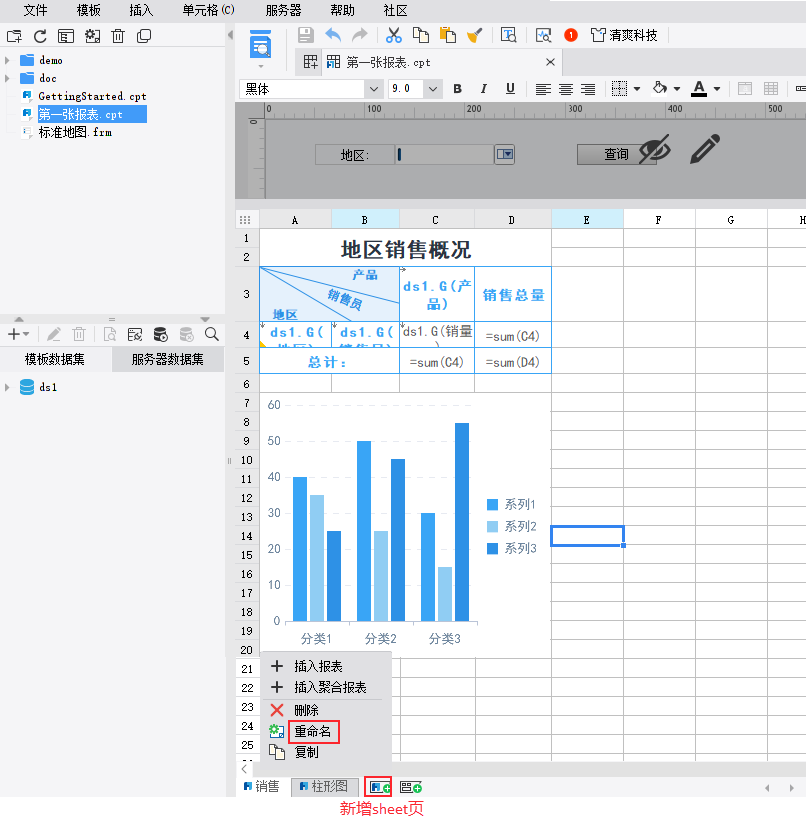Screen dimensions: 806x826
Task: Apply underline formatting
Action: pyautogui.click(x=510, y=88)
